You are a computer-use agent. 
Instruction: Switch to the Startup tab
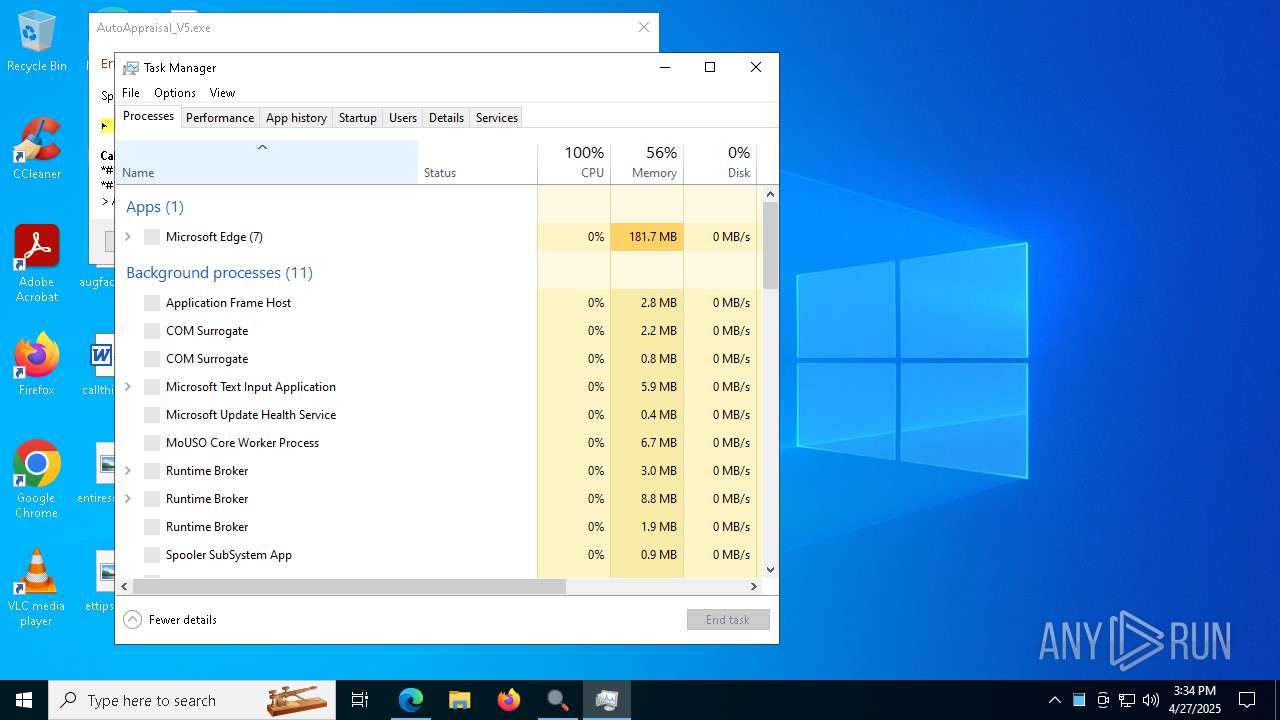click(x=357, y=118)
